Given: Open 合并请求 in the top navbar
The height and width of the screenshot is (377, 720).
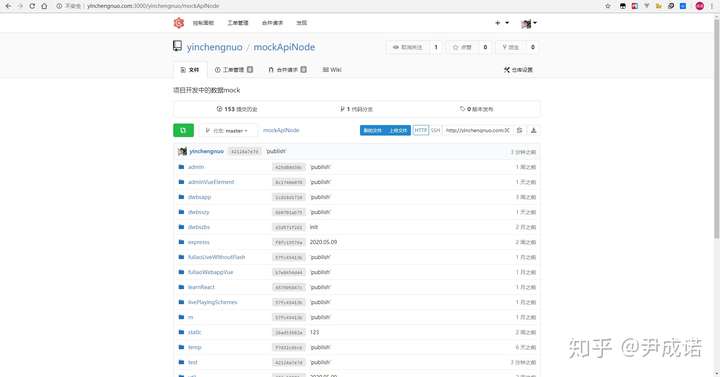Looking at the screenshot, I should [272, 23].
